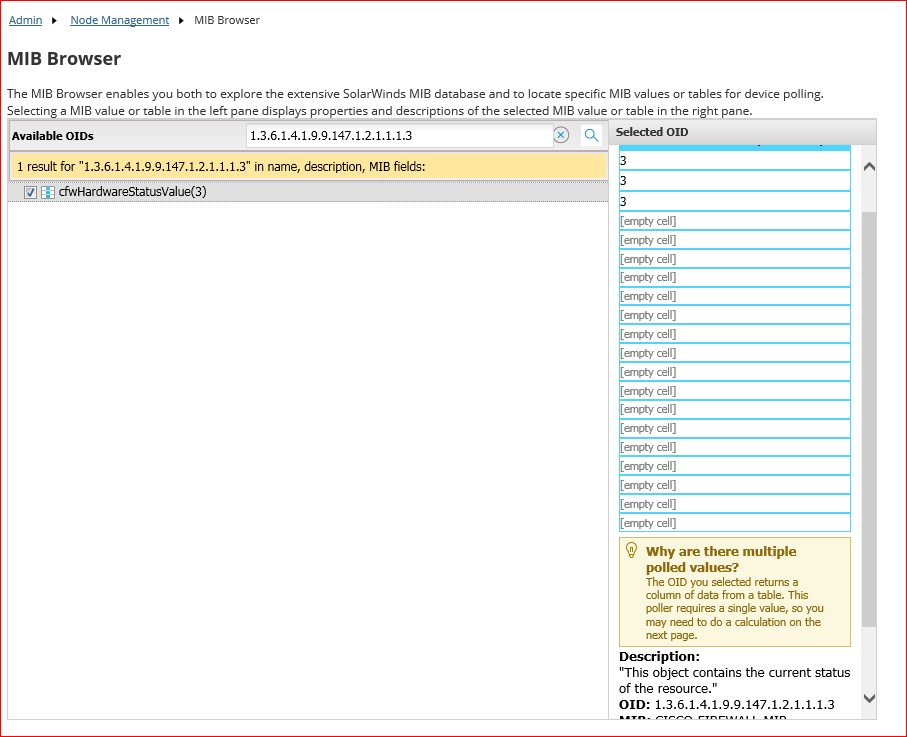Click the lightbulb hint icon

pyautogui.click(x=632, y=550)
